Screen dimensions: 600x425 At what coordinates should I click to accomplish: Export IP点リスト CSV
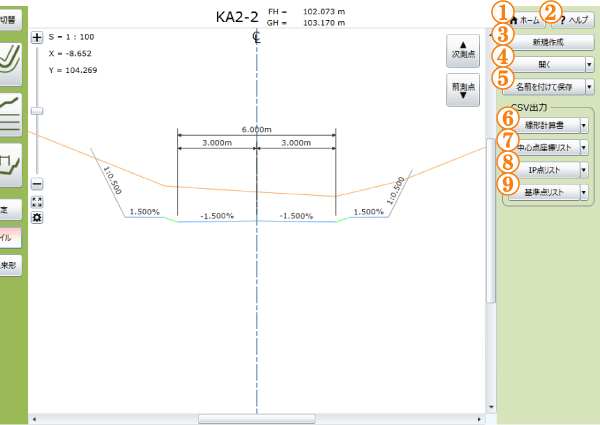[x=544, y=170]
